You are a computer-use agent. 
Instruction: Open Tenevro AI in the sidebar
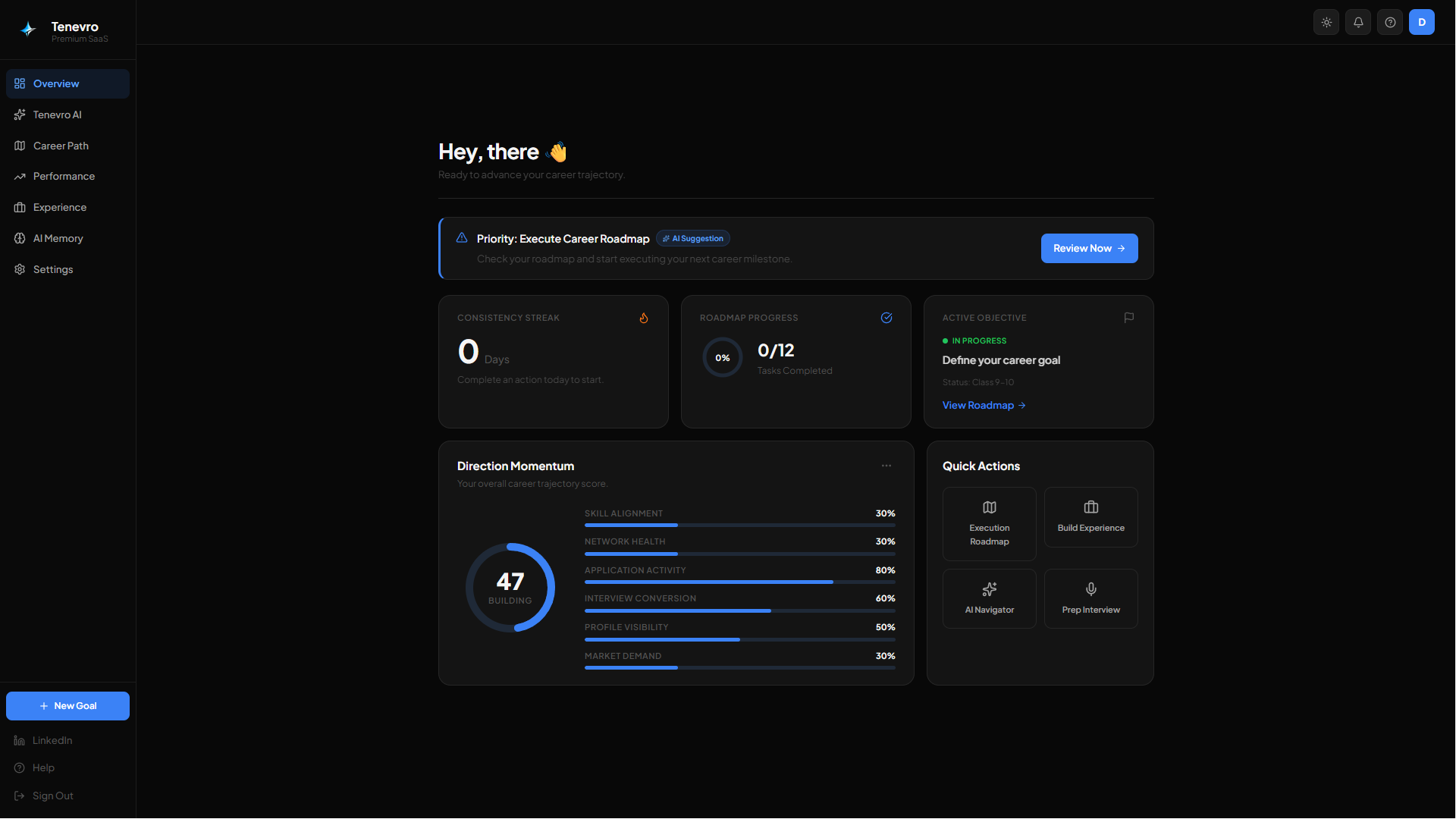coord(67,115)
